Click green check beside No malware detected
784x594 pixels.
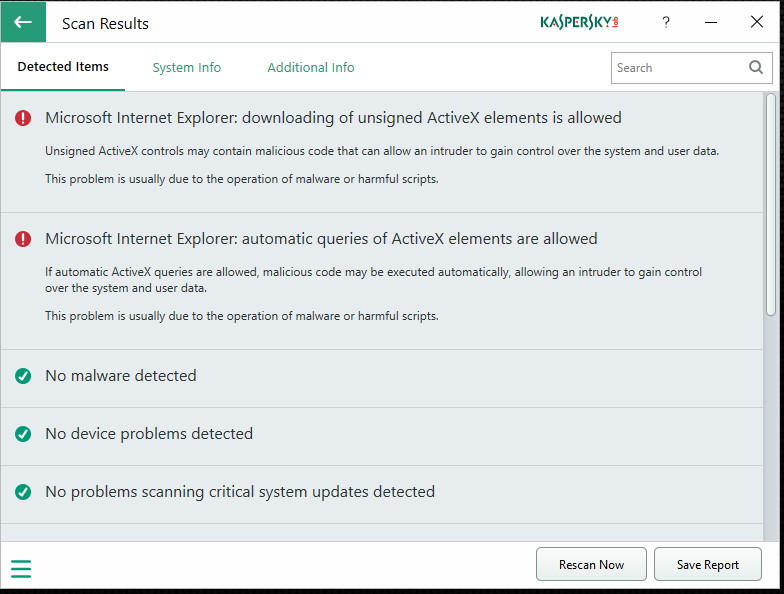click(23, 376)
